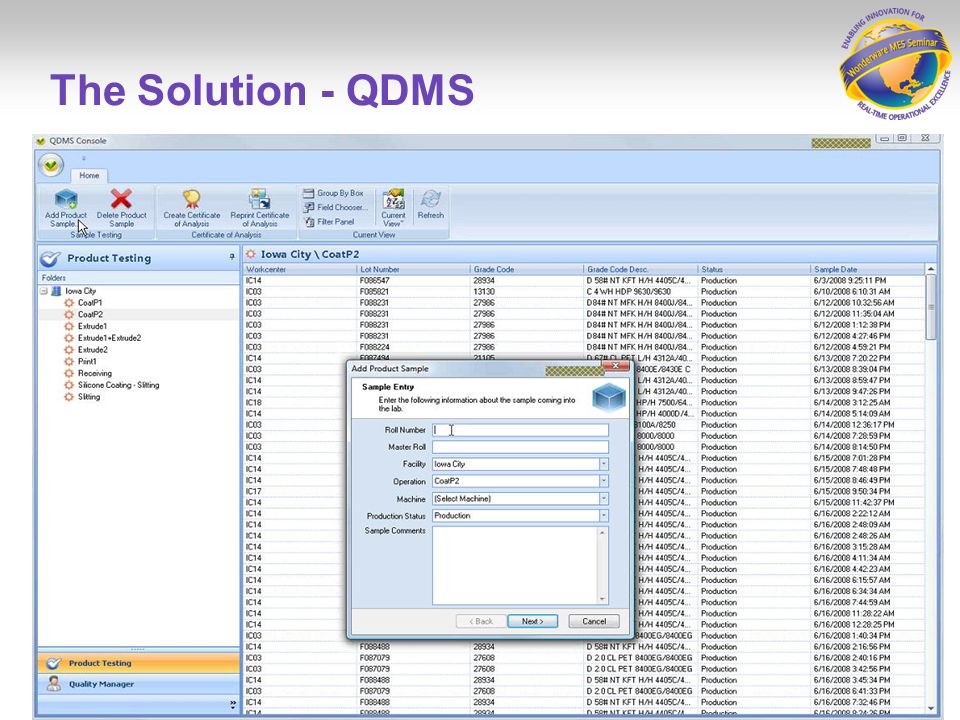Click the Add Product Sample icon
Viewport: 960px width, 720px height.
tap(66, 199)
